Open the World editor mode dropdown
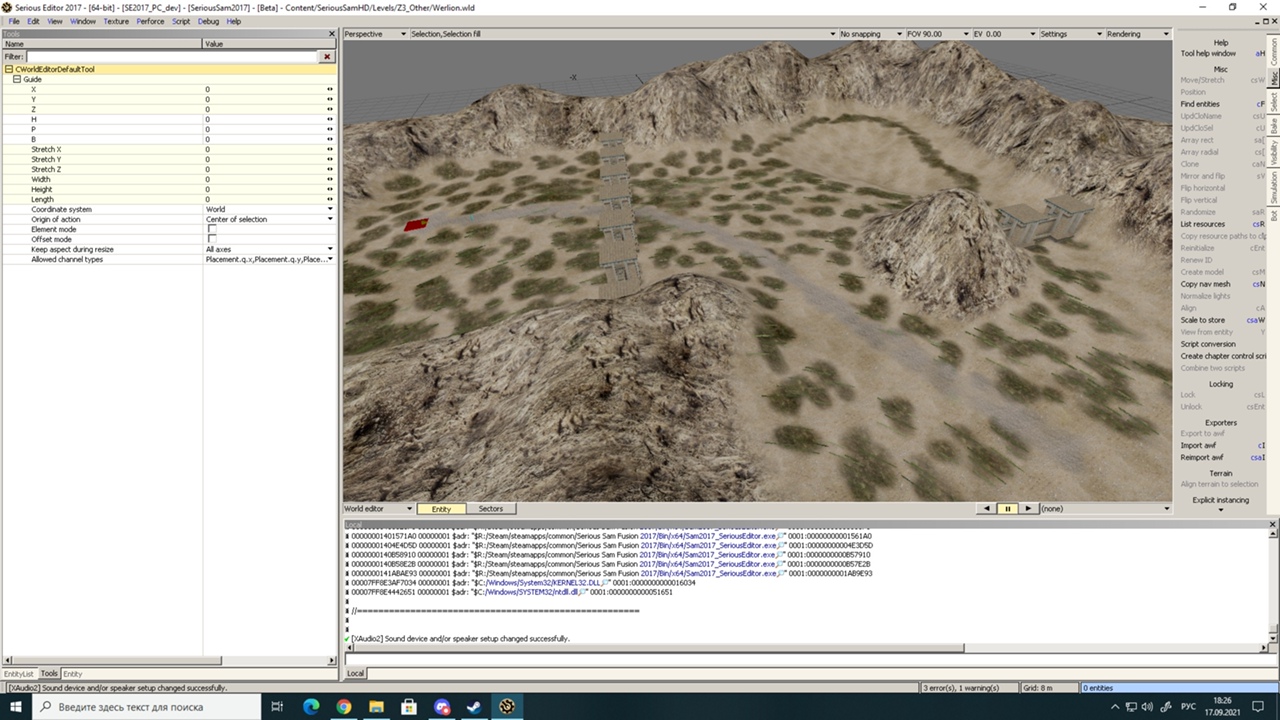This screenshot has width=1280, height=720. [x=378, y=509]
